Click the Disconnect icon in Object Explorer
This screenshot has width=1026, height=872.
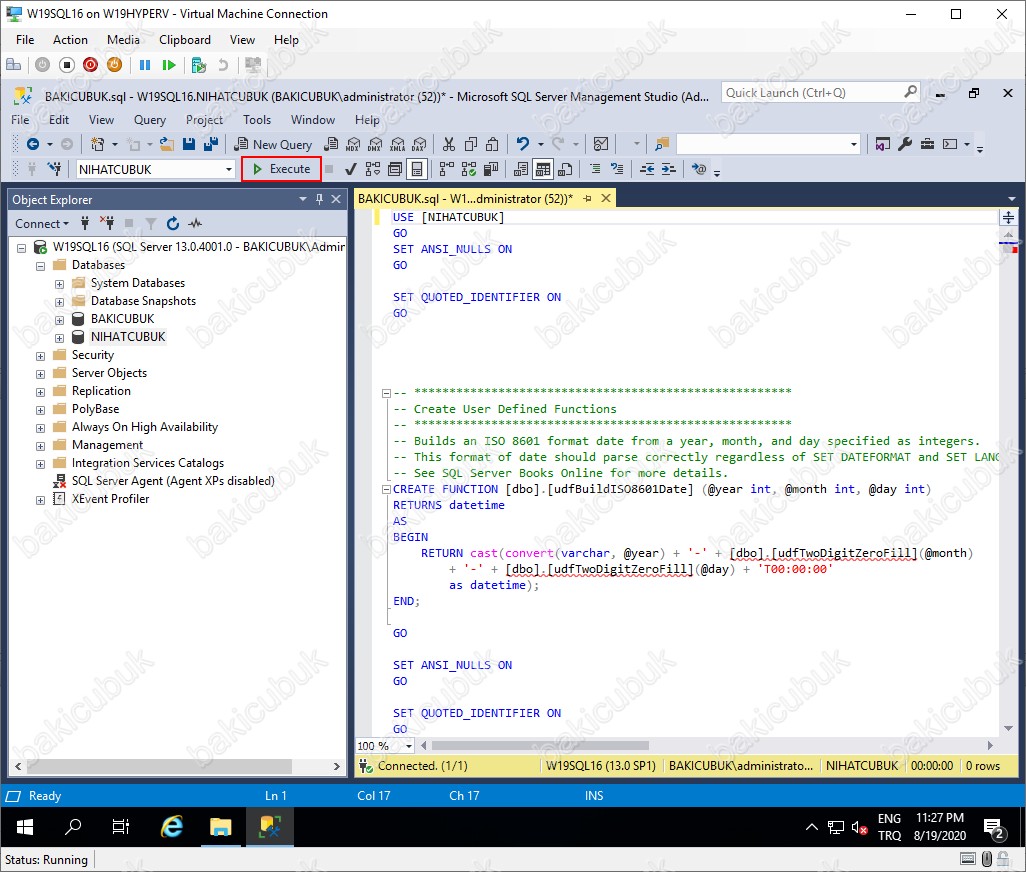(x=107, y=224)
